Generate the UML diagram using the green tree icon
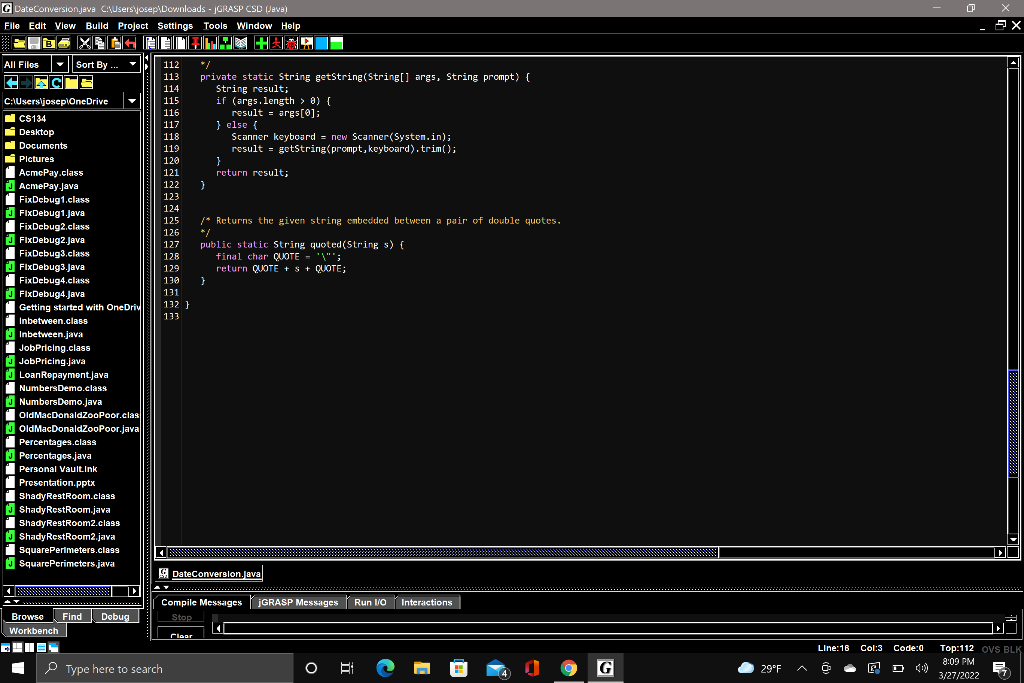1024x683 pixels. 224,43
